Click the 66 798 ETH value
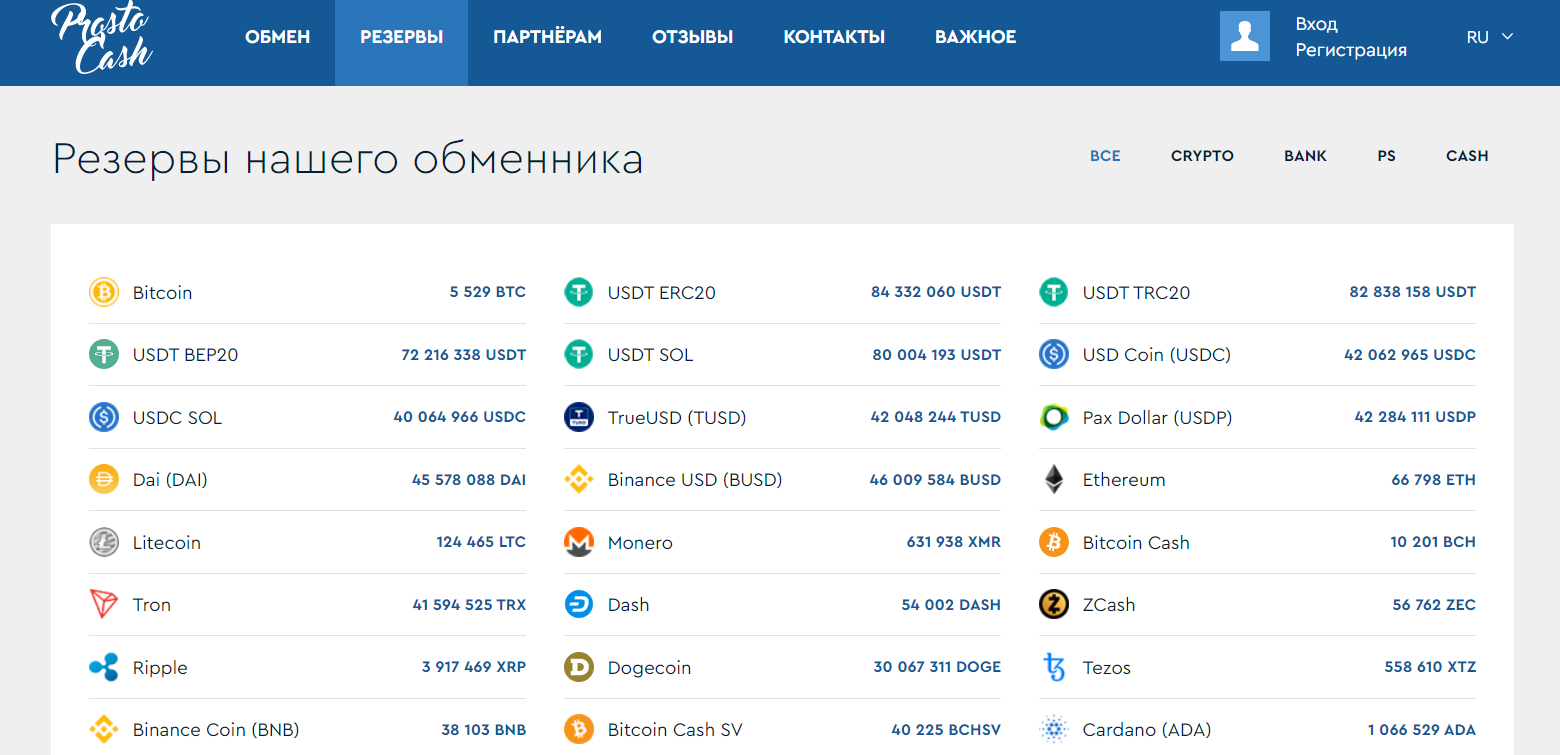Screen dimensions: 1560x755 pyautogui.click(x=1433, y=479)
